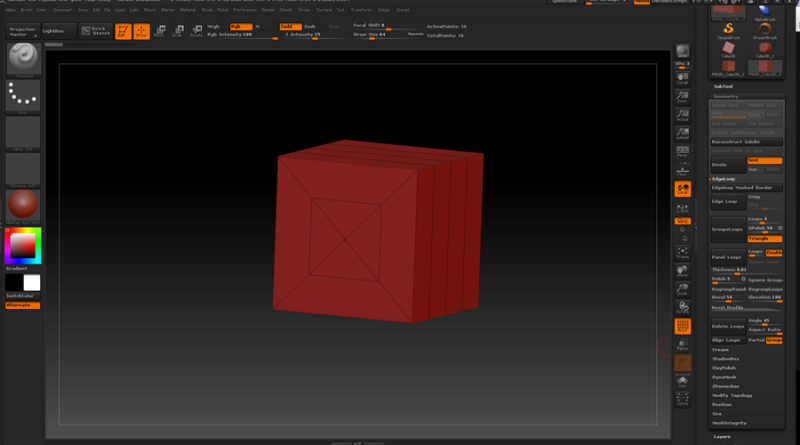
Task: Toggle the Mrgb channel button
Action: coord(213,27)
